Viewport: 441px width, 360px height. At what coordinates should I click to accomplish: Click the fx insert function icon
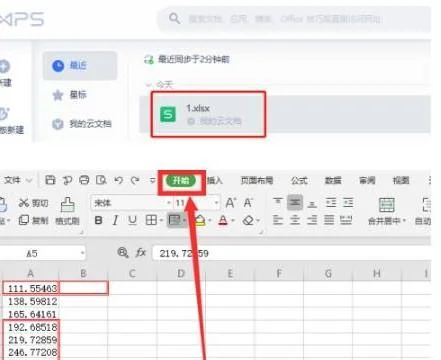[141, 253]
